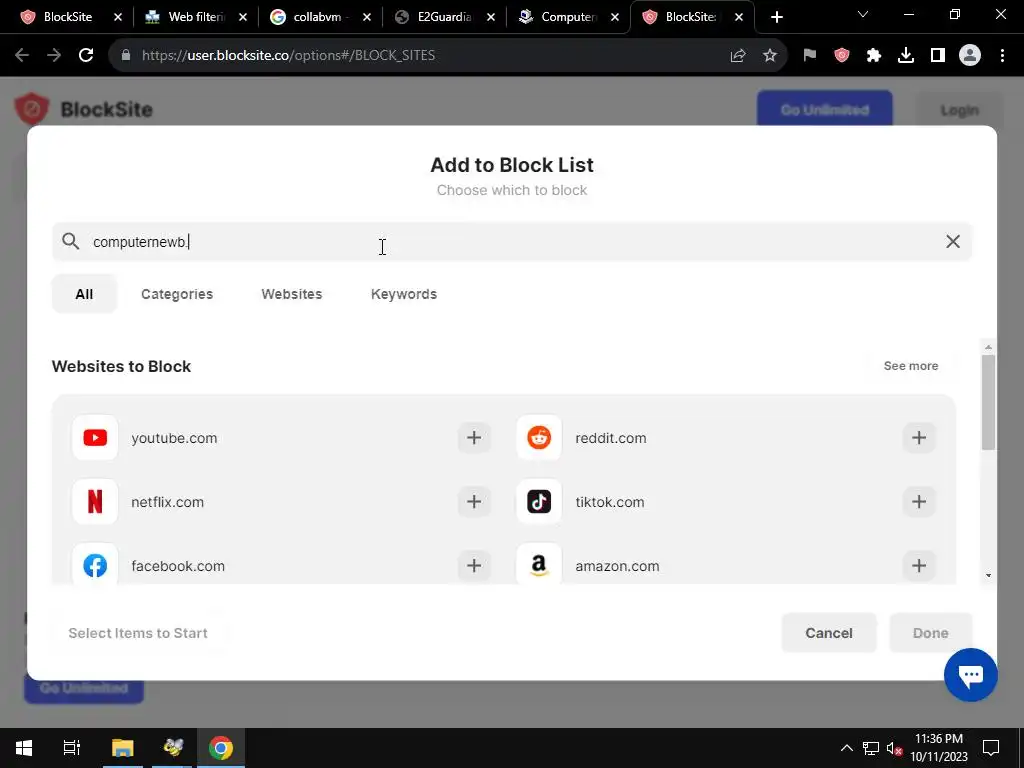Screen dimensions: 1024x768
Task: Click the Amazon logo icon
Action: tap(539, 566)
